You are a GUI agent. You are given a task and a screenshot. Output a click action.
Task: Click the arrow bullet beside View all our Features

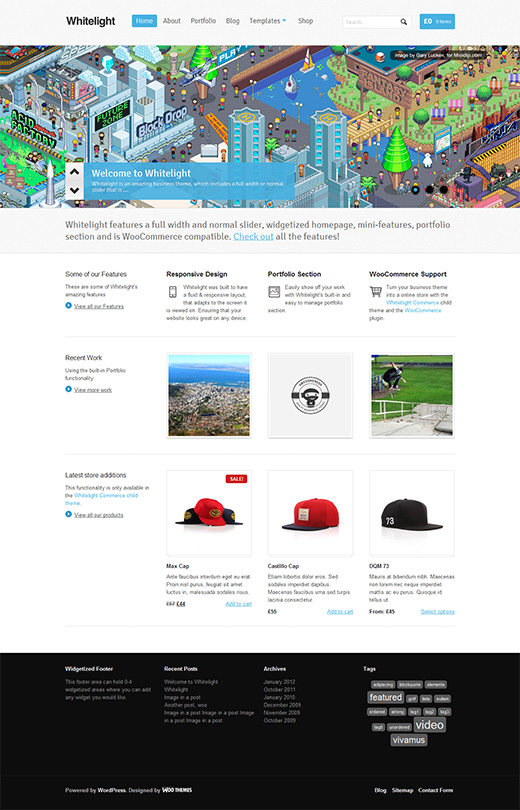click(68, 305)
